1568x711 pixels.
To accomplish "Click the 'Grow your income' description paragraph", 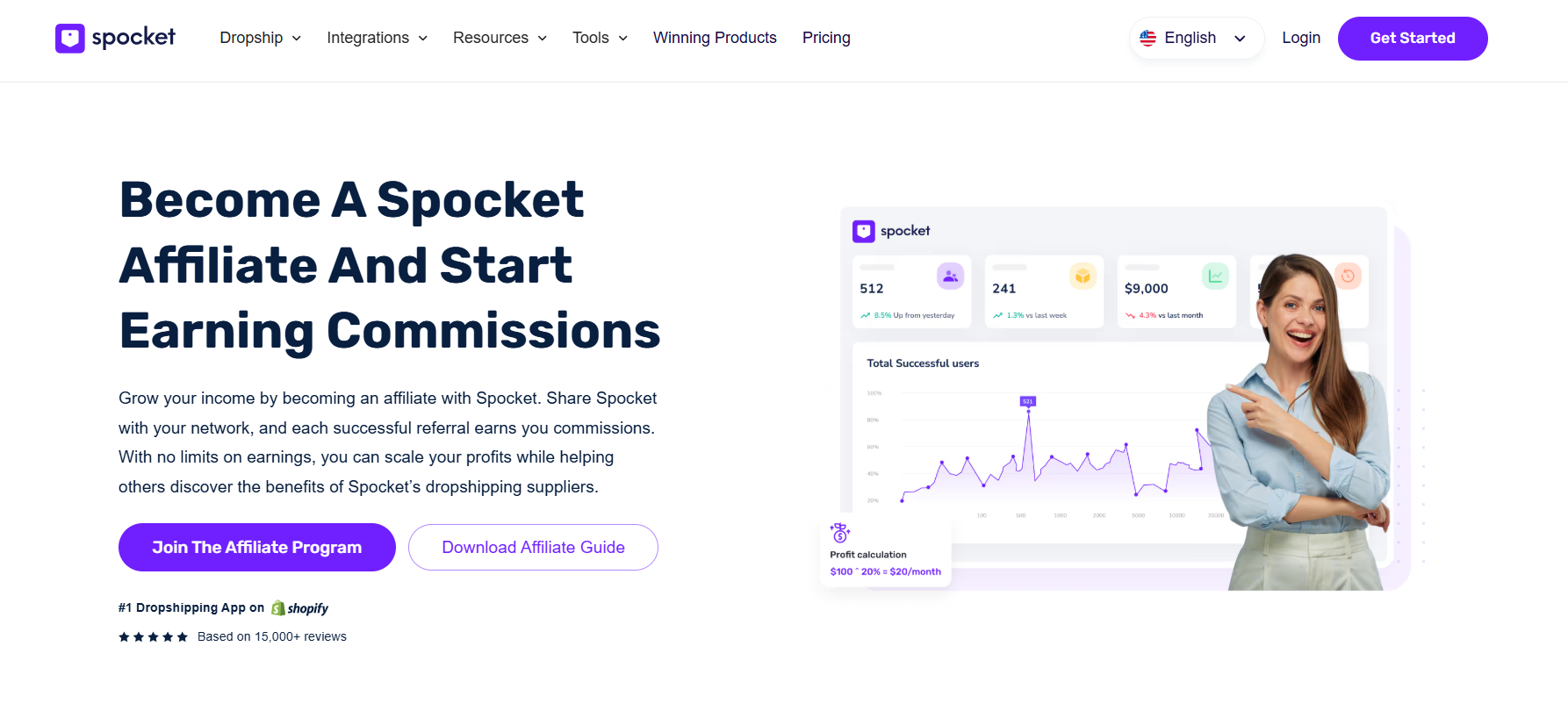I will tap(388, 442).
